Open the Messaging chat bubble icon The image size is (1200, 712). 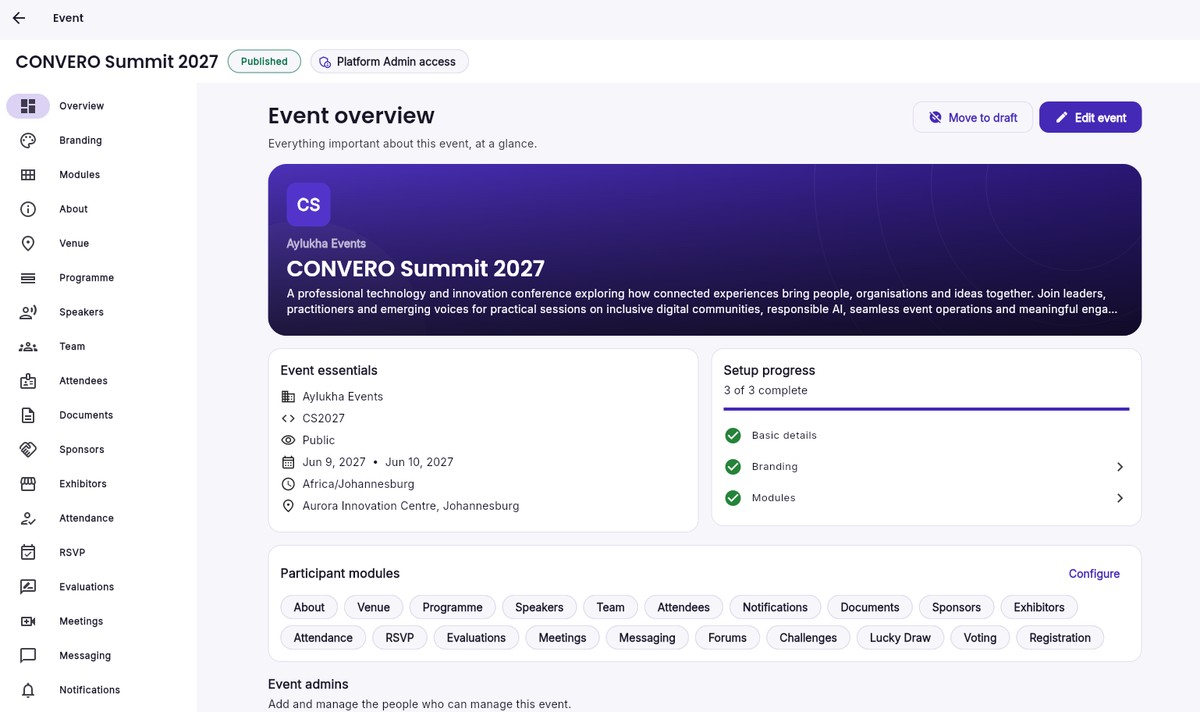pyautogui.click(x=28, y=656)
